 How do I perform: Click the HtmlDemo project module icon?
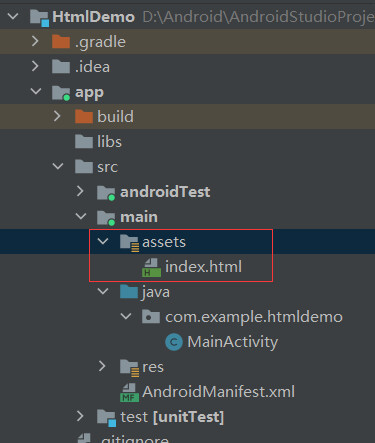pyautogui.click(x=39, y=17)
